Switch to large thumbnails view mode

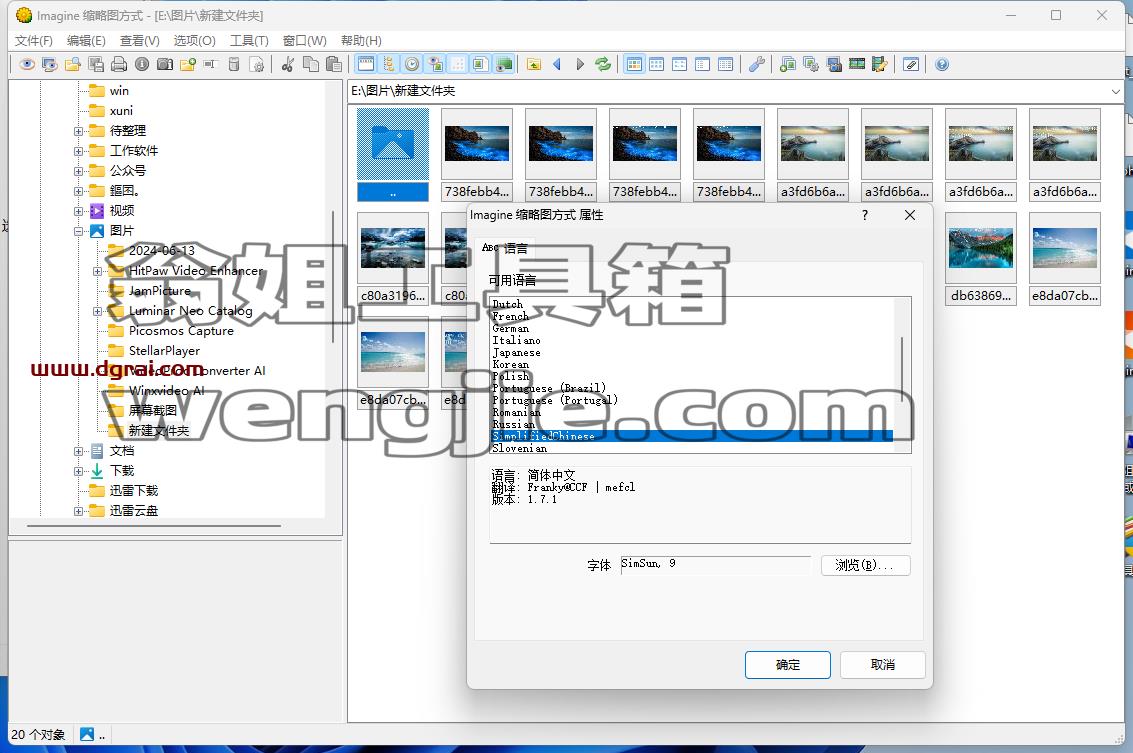[634, 64]
